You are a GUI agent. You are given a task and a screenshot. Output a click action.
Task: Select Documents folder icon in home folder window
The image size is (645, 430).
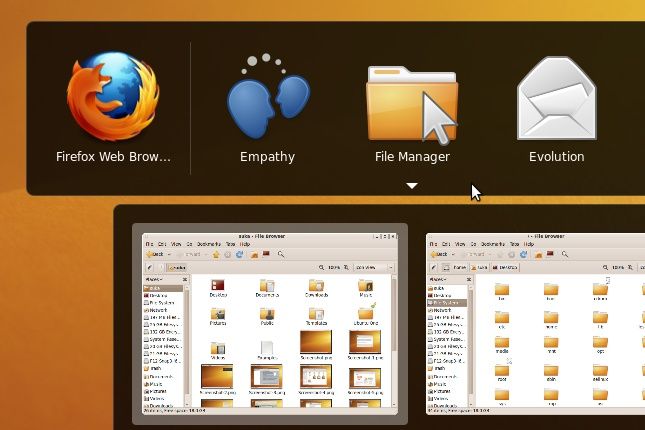(267, 288)
